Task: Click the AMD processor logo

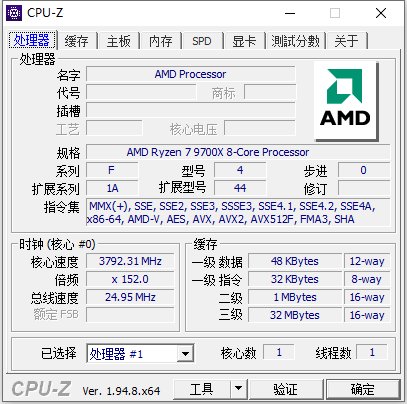Action: pos(346,101)
